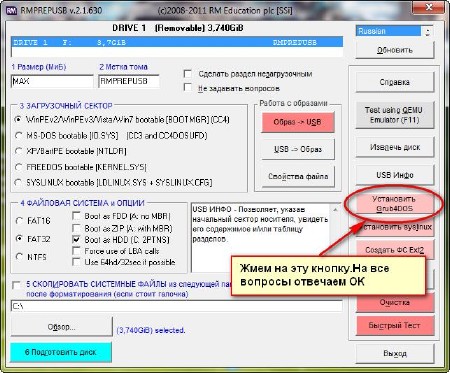
Task: Click the C:\ folder path field
Action: 177,306
